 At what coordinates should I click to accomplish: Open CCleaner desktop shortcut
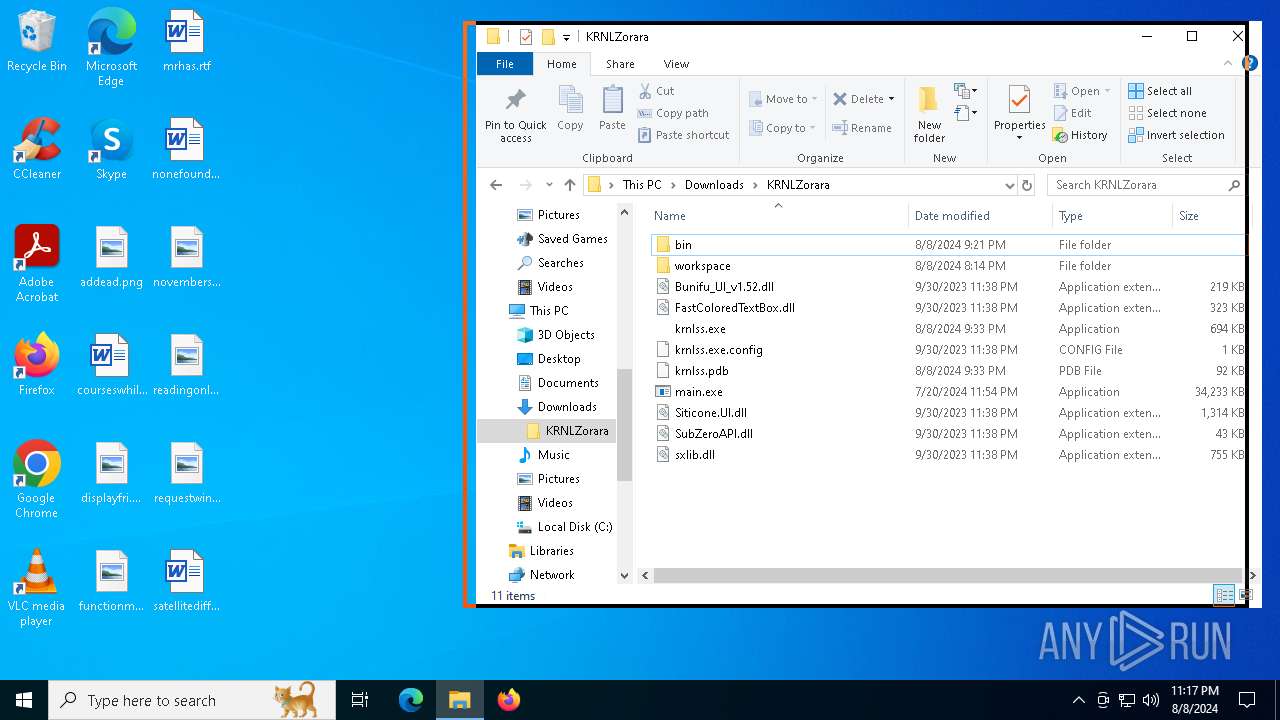coord(37,150)
